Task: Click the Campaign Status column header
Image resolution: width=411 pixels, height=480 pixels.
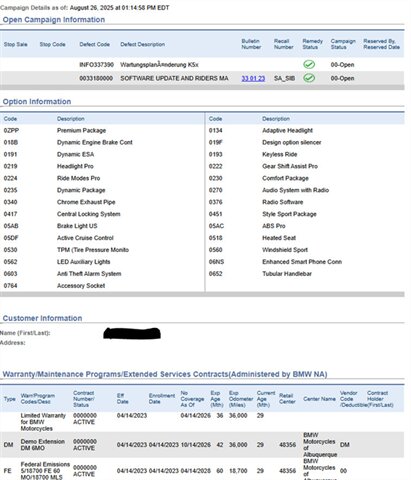Action: pos(343,44)
